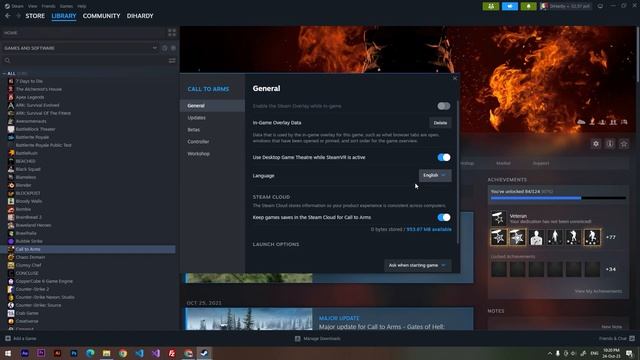Click the achievements progress bar
Screen dimensions: 640x360
point(558,198)
